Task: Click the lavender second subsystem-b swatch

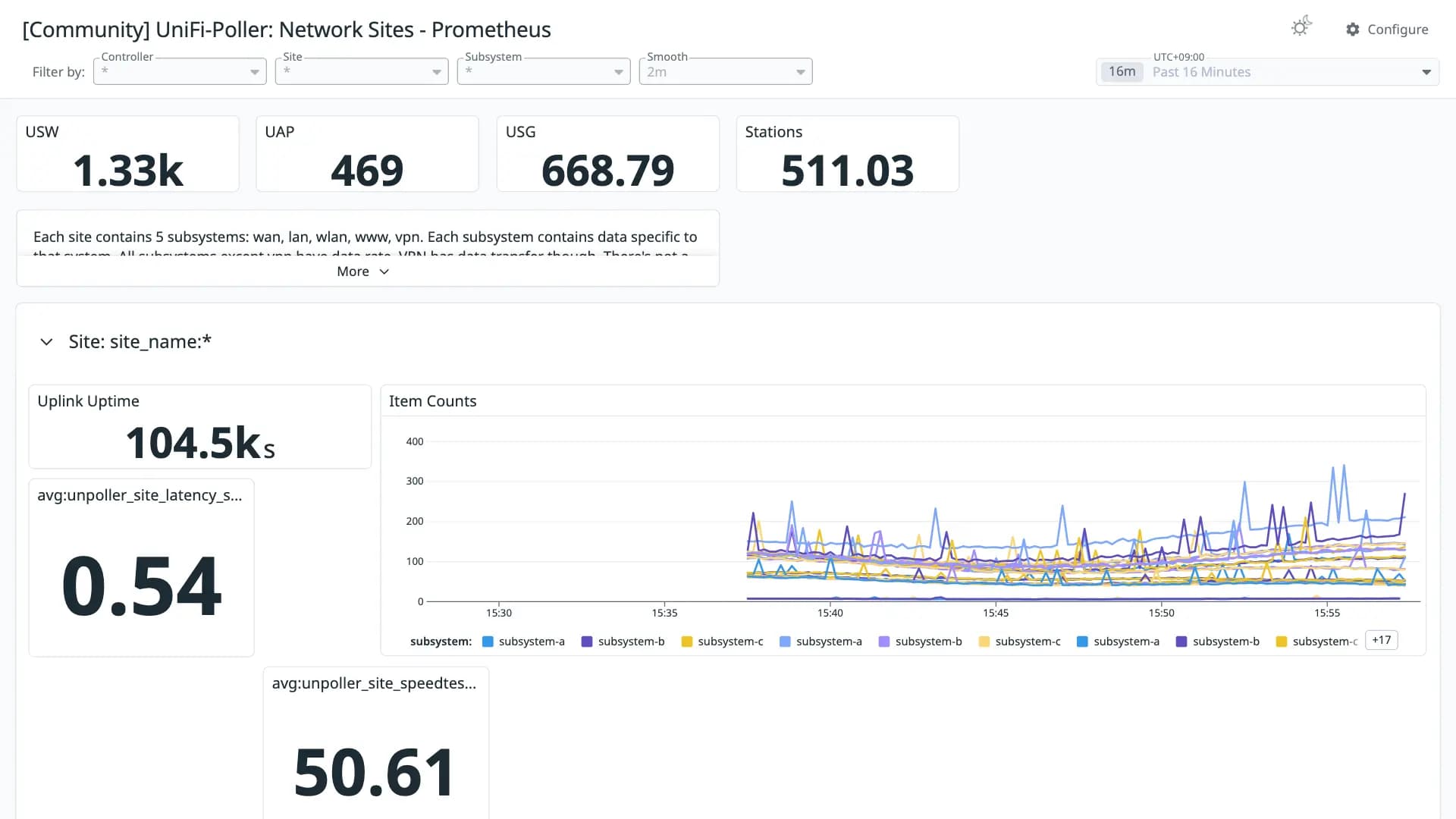Action: 883,642
